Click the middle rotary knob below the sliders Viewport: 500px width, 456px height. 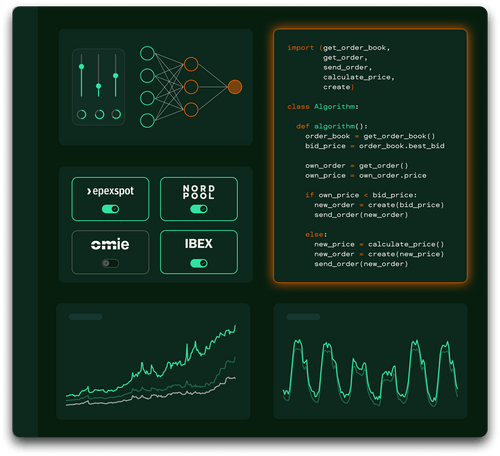tap(99, 114)
